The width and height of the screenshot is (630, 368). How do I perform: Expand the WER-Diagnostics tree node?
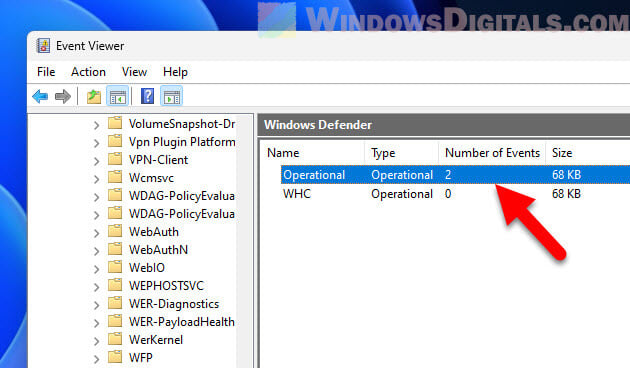pyautogui.click(x=96, y=305)
